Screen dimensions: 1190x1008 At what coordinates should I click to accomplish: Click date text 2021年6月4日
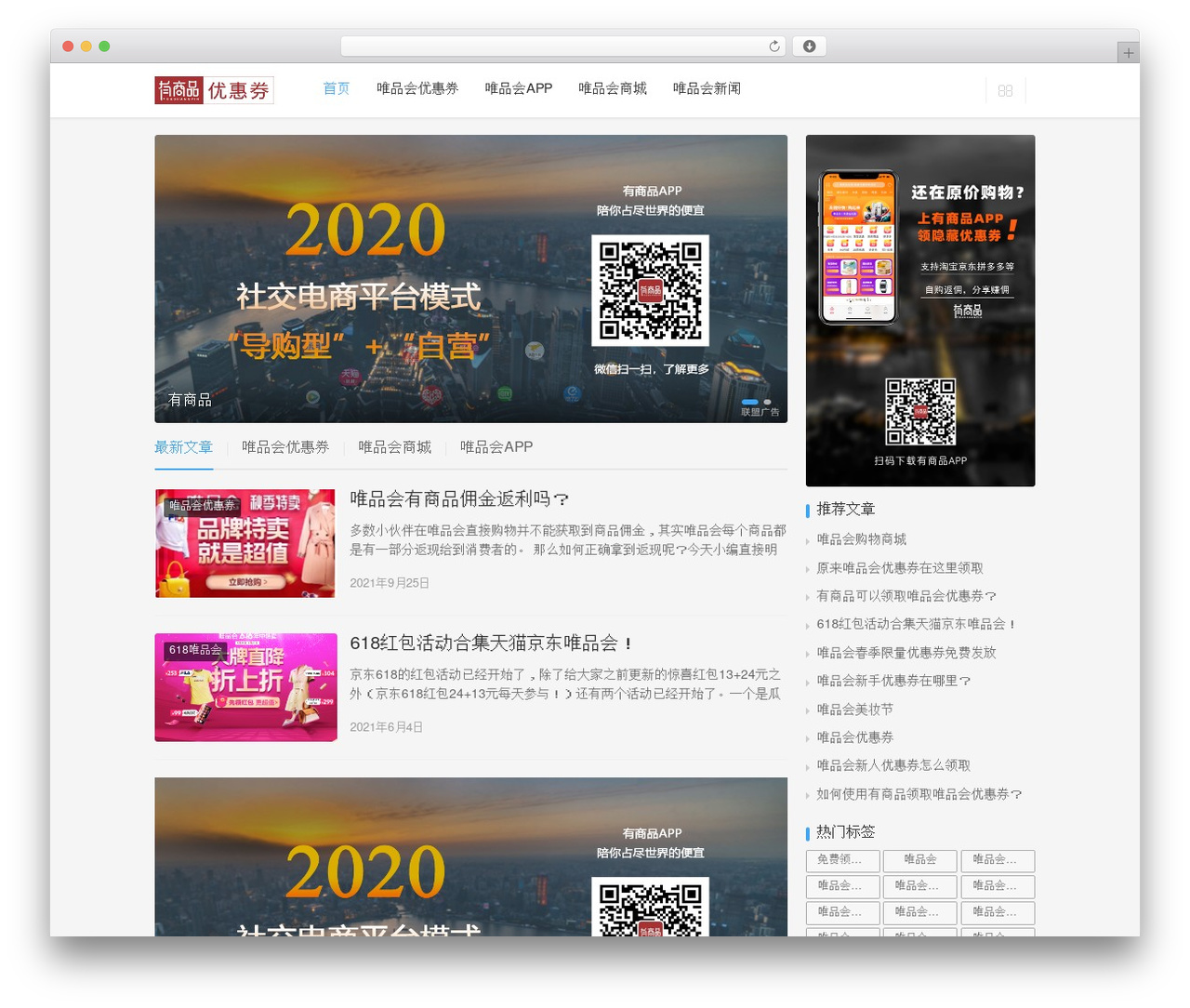(386, 727)
